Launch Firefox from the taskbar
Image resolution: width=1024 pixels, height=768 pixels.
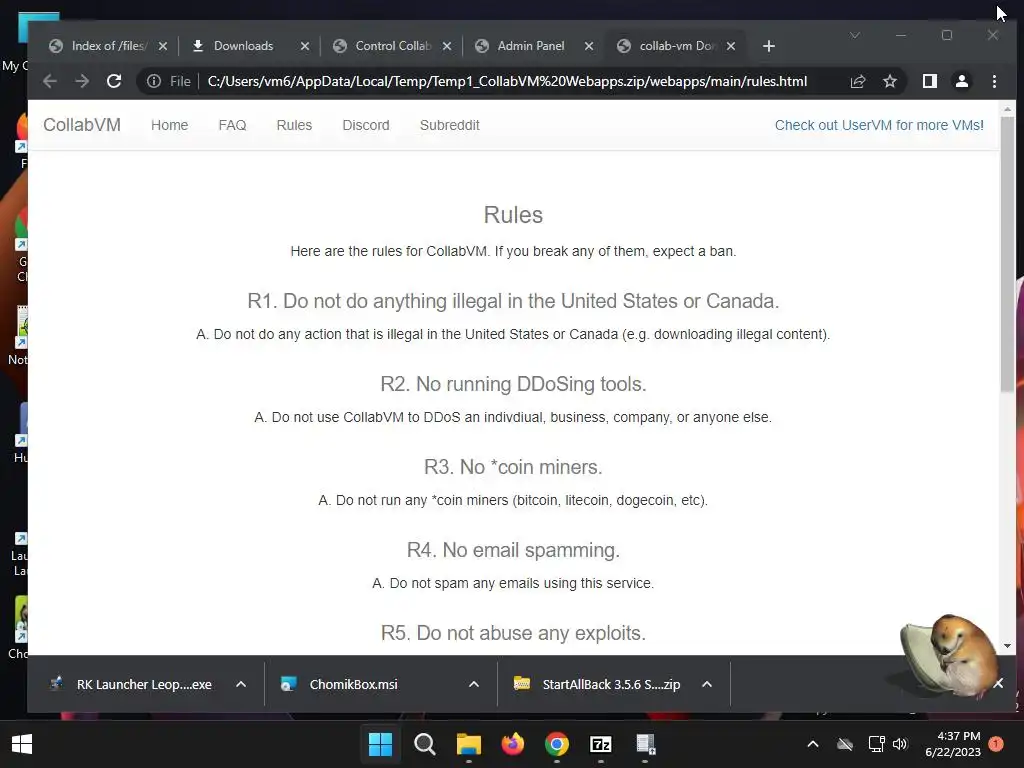513,744
